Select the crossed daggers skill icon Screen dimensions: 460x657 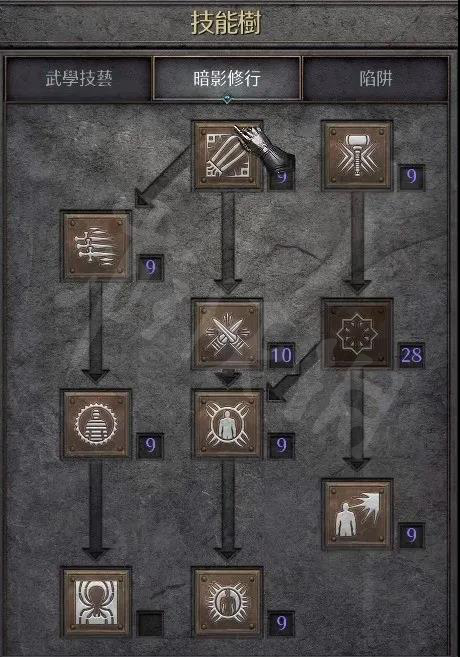[x=227, y=334]
